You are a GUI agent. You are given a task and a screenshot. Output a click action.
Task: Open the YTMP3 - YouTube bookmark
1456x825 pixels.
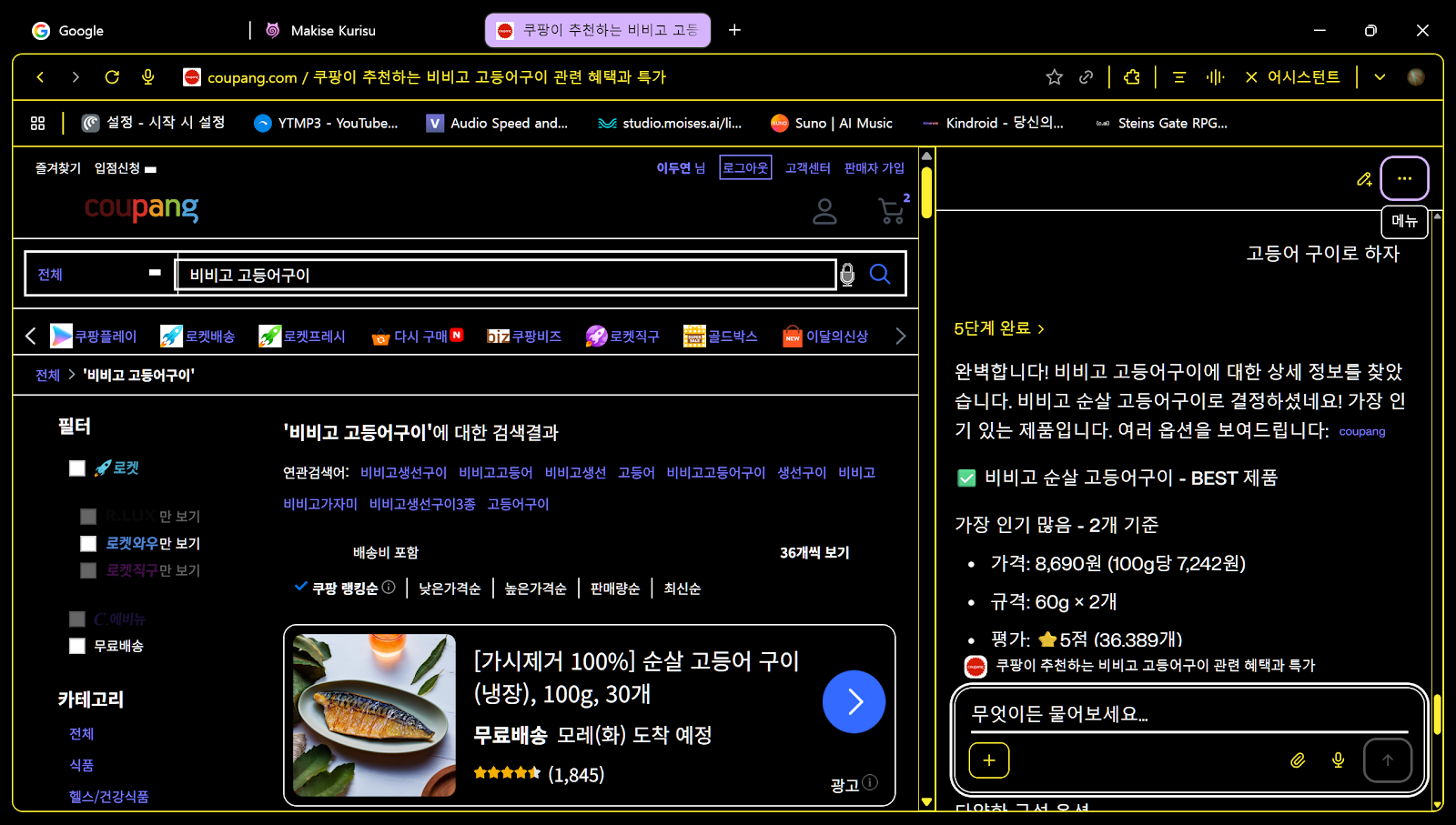(326, 123)
